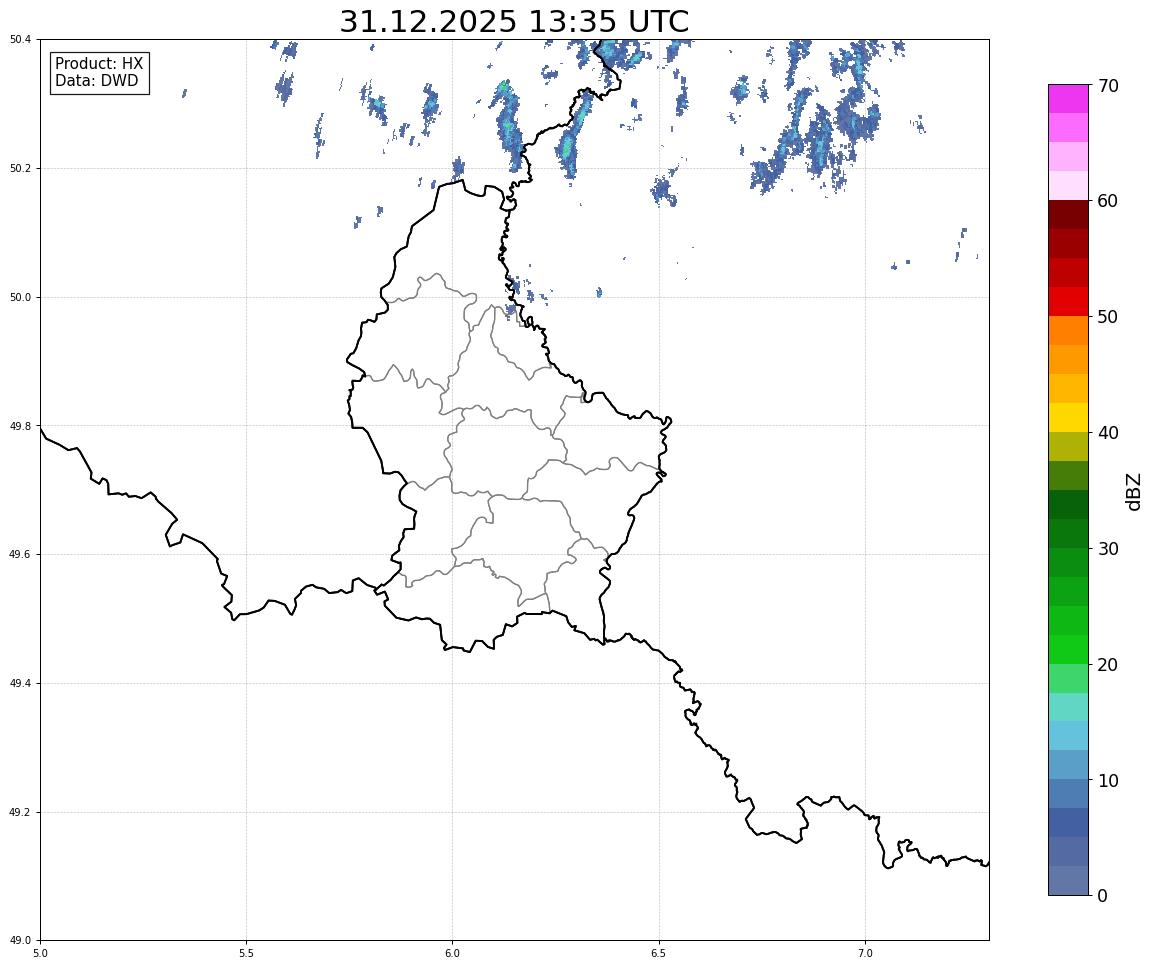Click the 10 tick label on colorbar
Viewport: 1152px width, 968px height.
pyautogui.click(x=1108, y=781)
